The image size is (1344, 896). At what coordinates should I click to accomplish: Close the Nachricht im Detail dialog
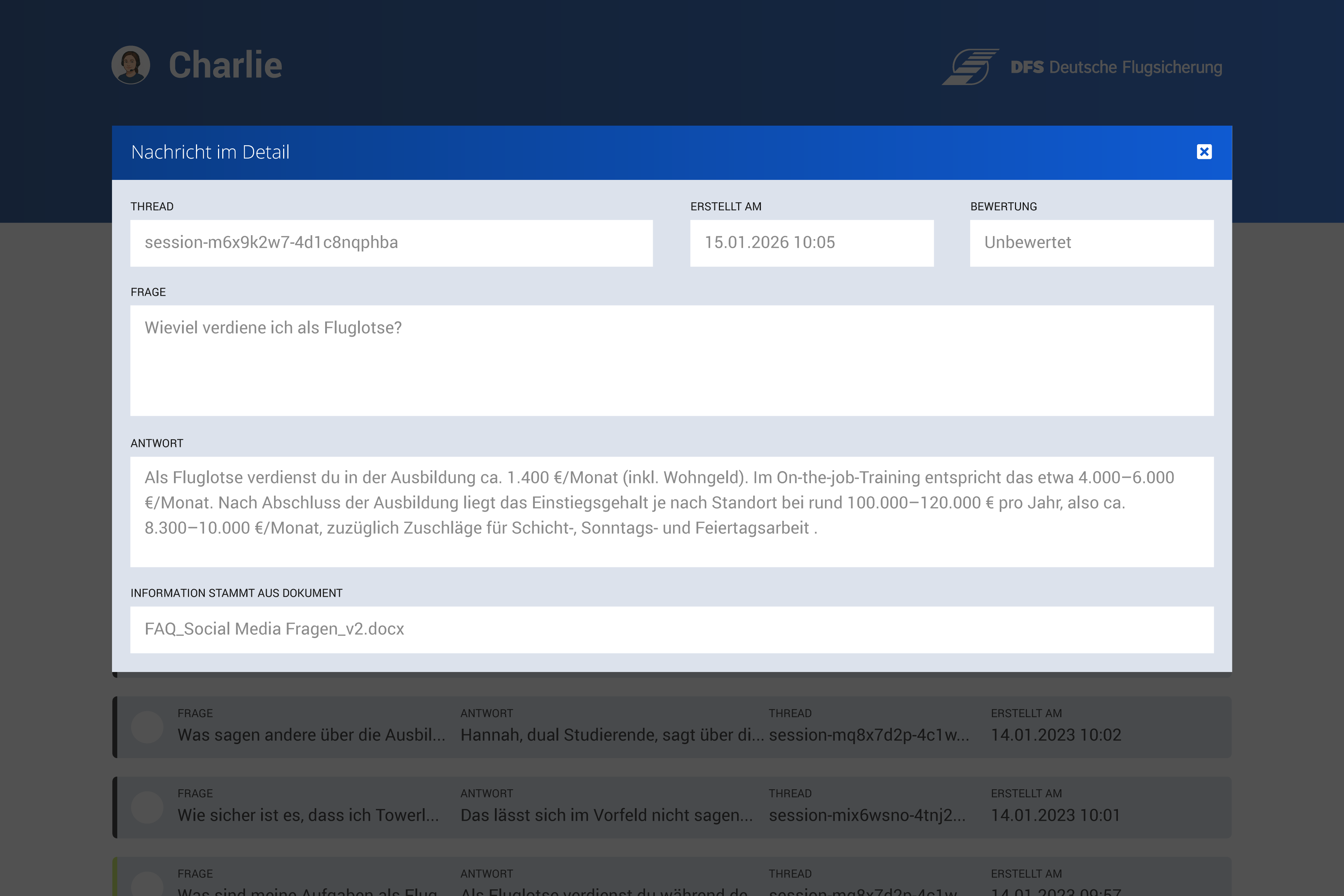[1204, 152]
